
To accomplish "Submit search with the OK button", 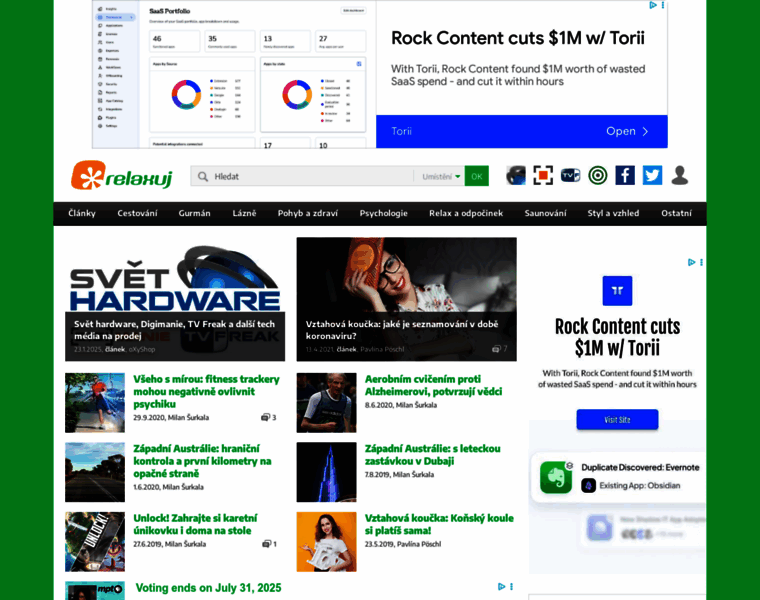I will coord(476,176).
